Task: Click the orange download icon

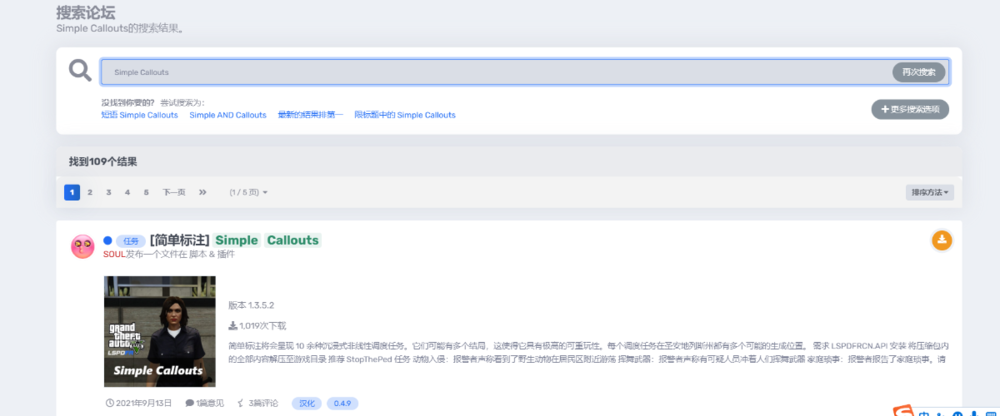Action: (942, 241)
